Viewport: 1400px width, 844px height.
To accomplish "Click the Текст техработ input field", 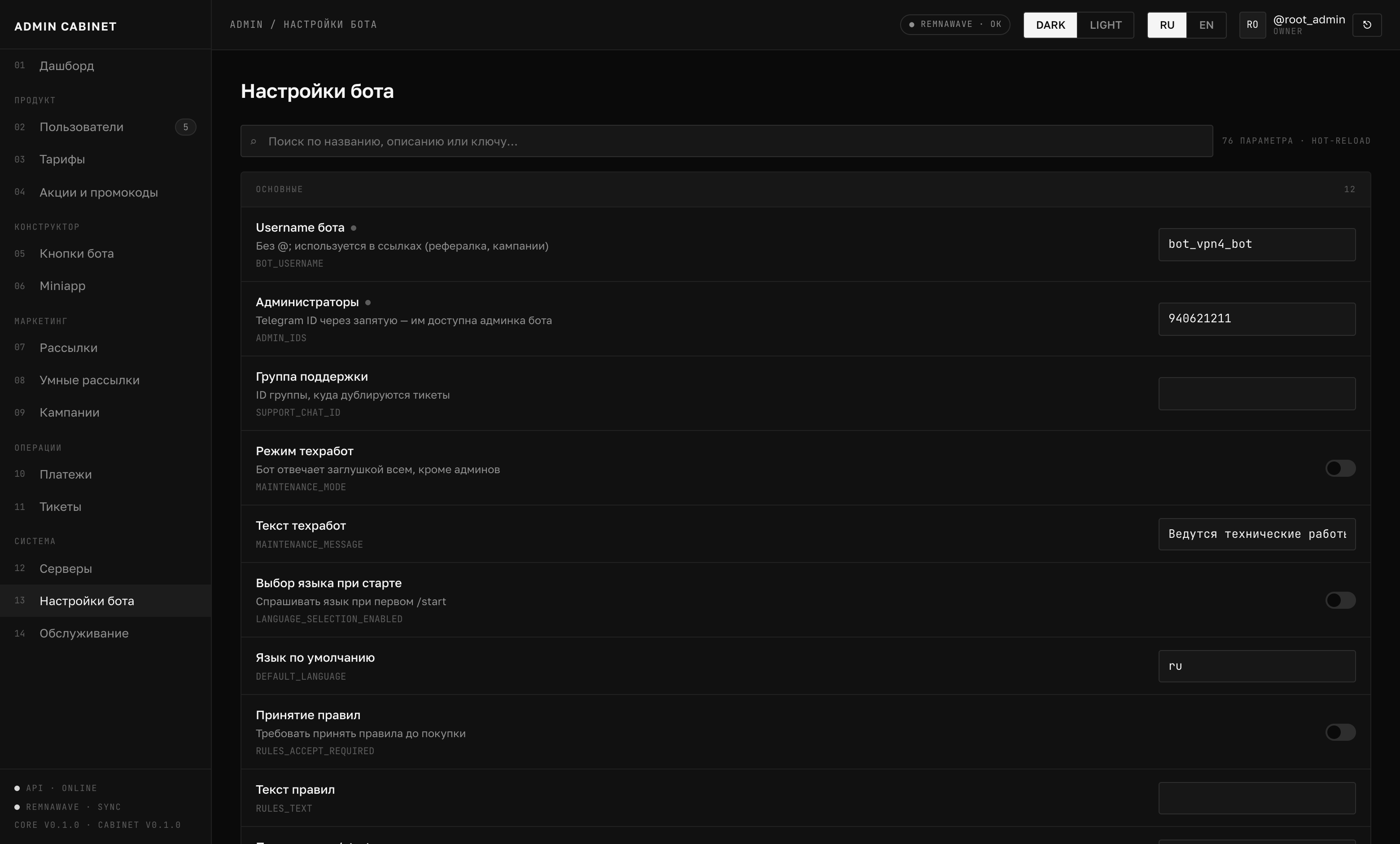I will pyautogui.click(x=1257, y=534).
